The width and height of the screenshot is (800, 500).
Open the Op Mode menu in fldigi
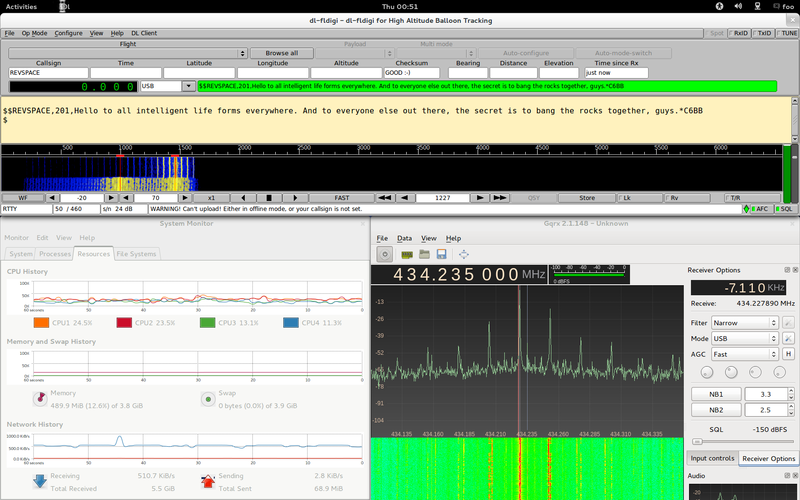point(34,33)
